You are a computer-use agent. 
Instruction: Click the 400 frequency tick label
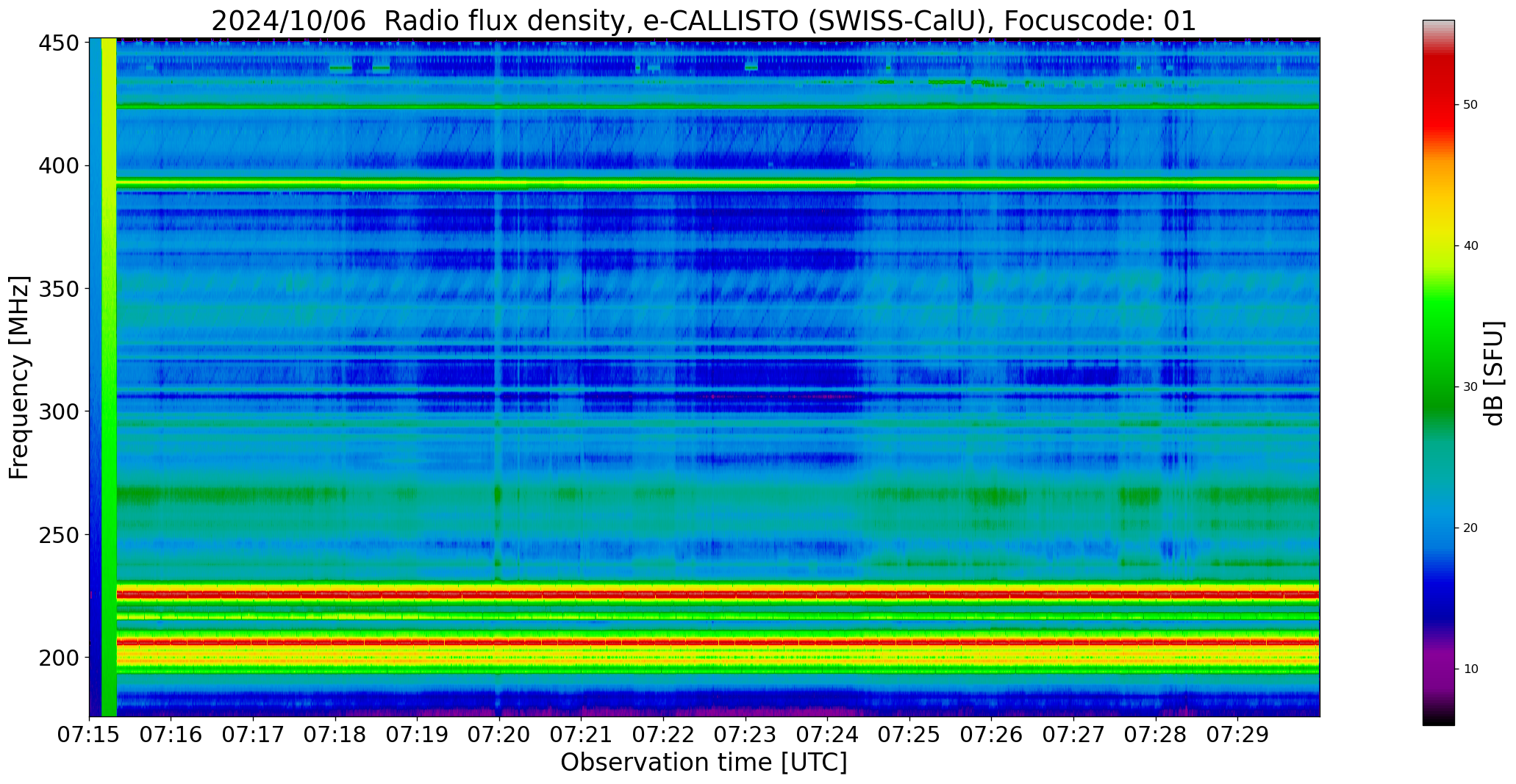[58, 166]
